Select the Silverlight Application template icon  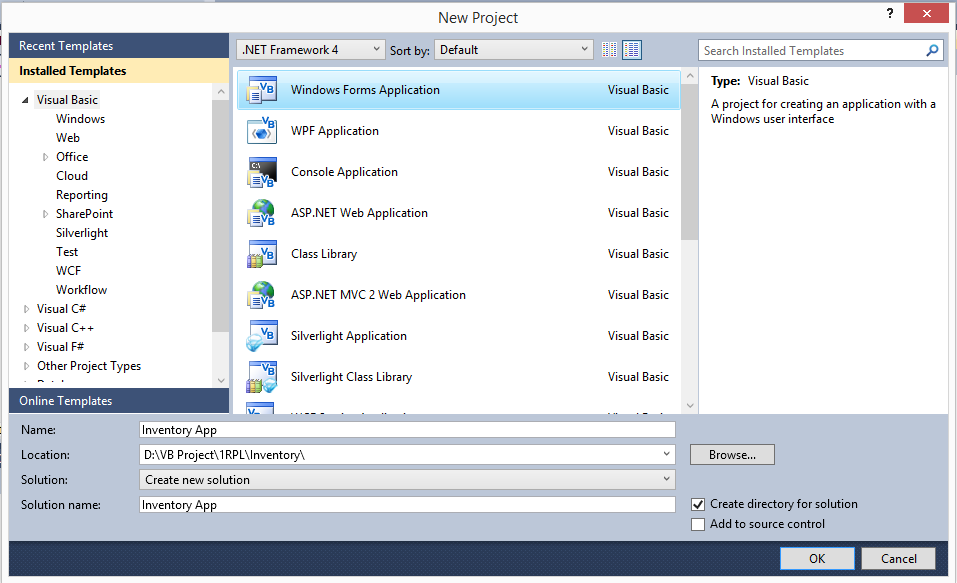click(x=261, y=335)
